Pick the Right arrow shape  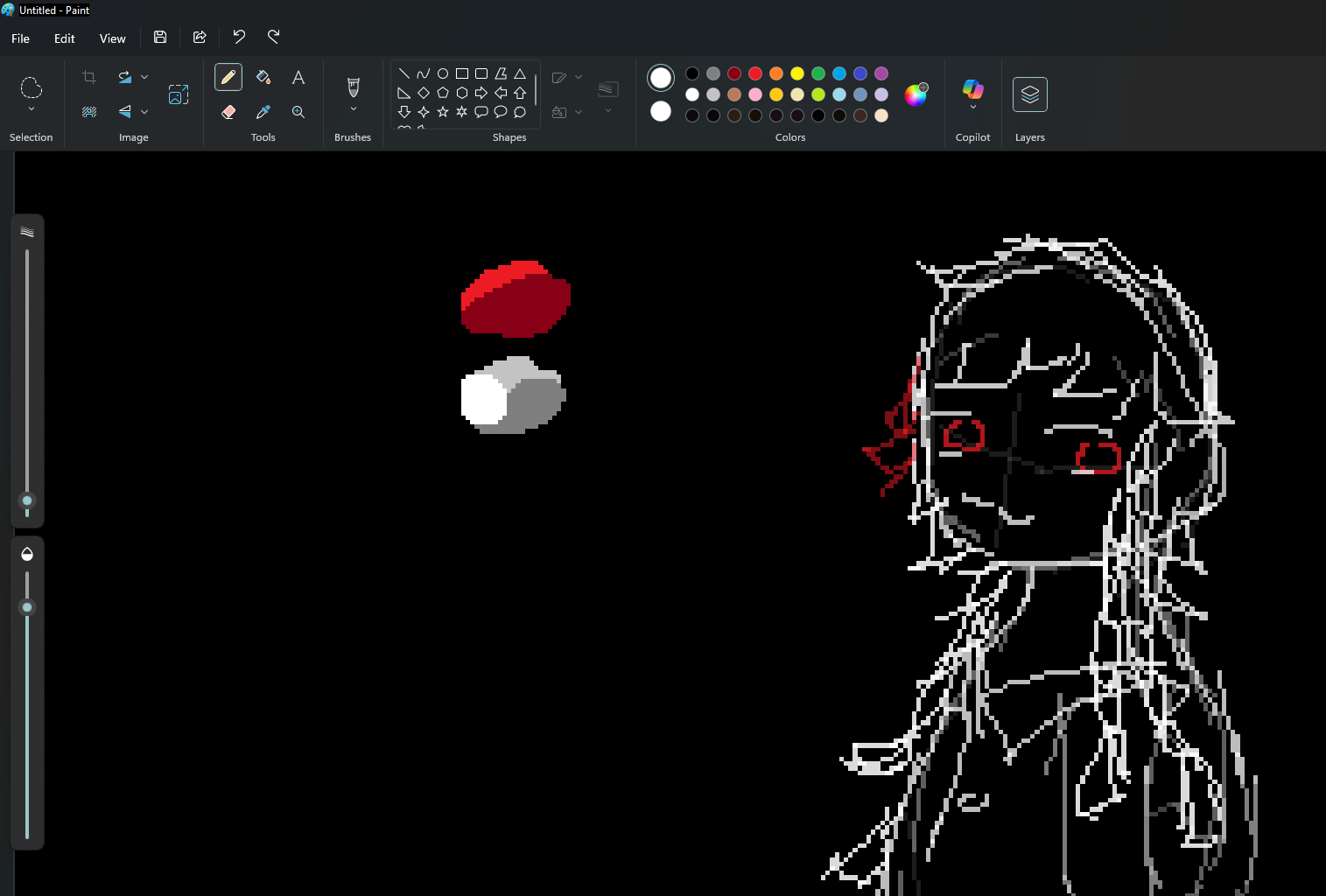[x=481, y=93]
